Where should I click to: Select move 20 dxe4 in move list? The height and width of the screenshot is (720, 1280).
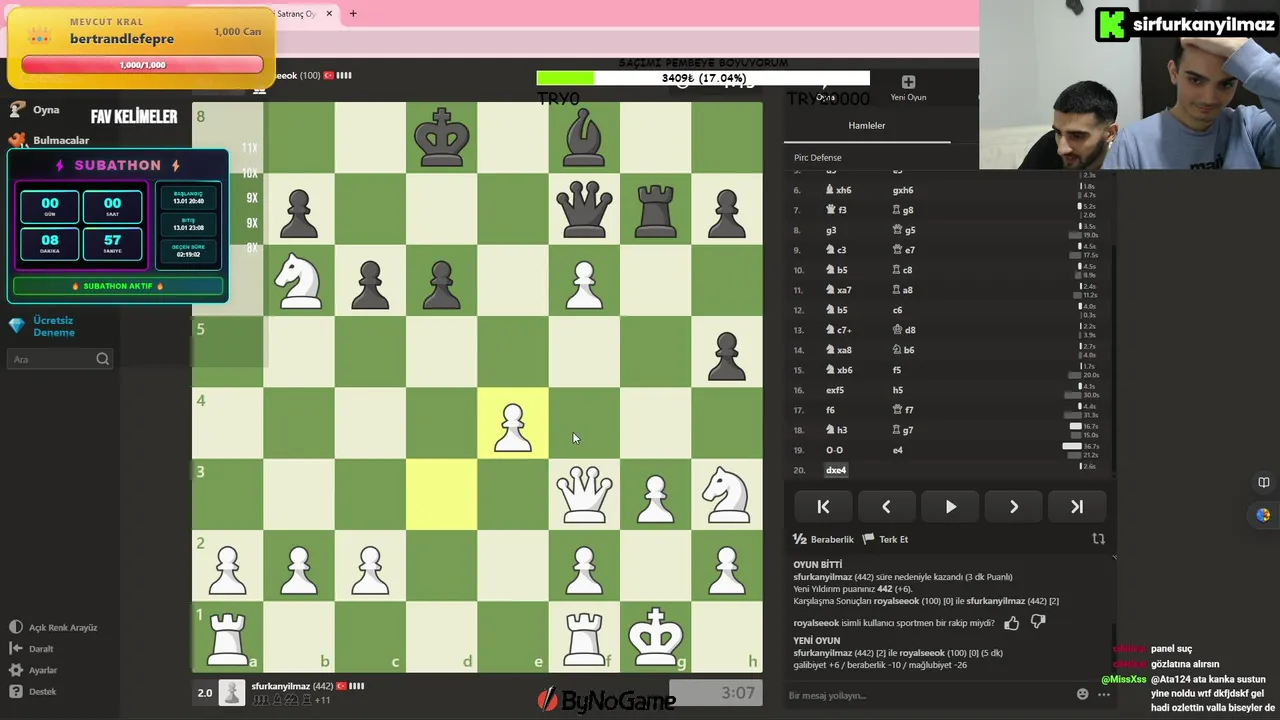(x=836, y=470)
